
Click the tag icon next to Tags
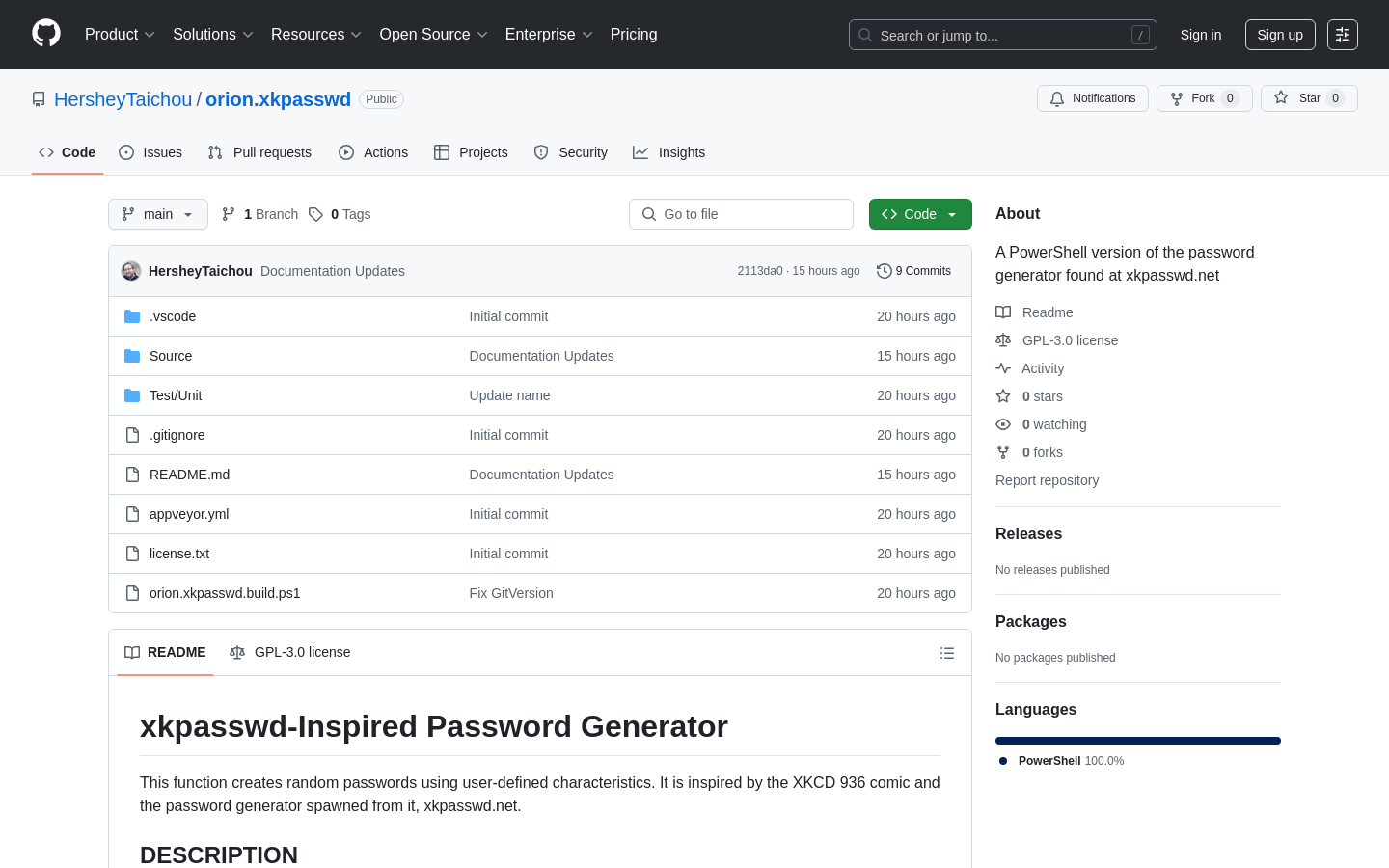pyautogui.click(x=315, y=214)
